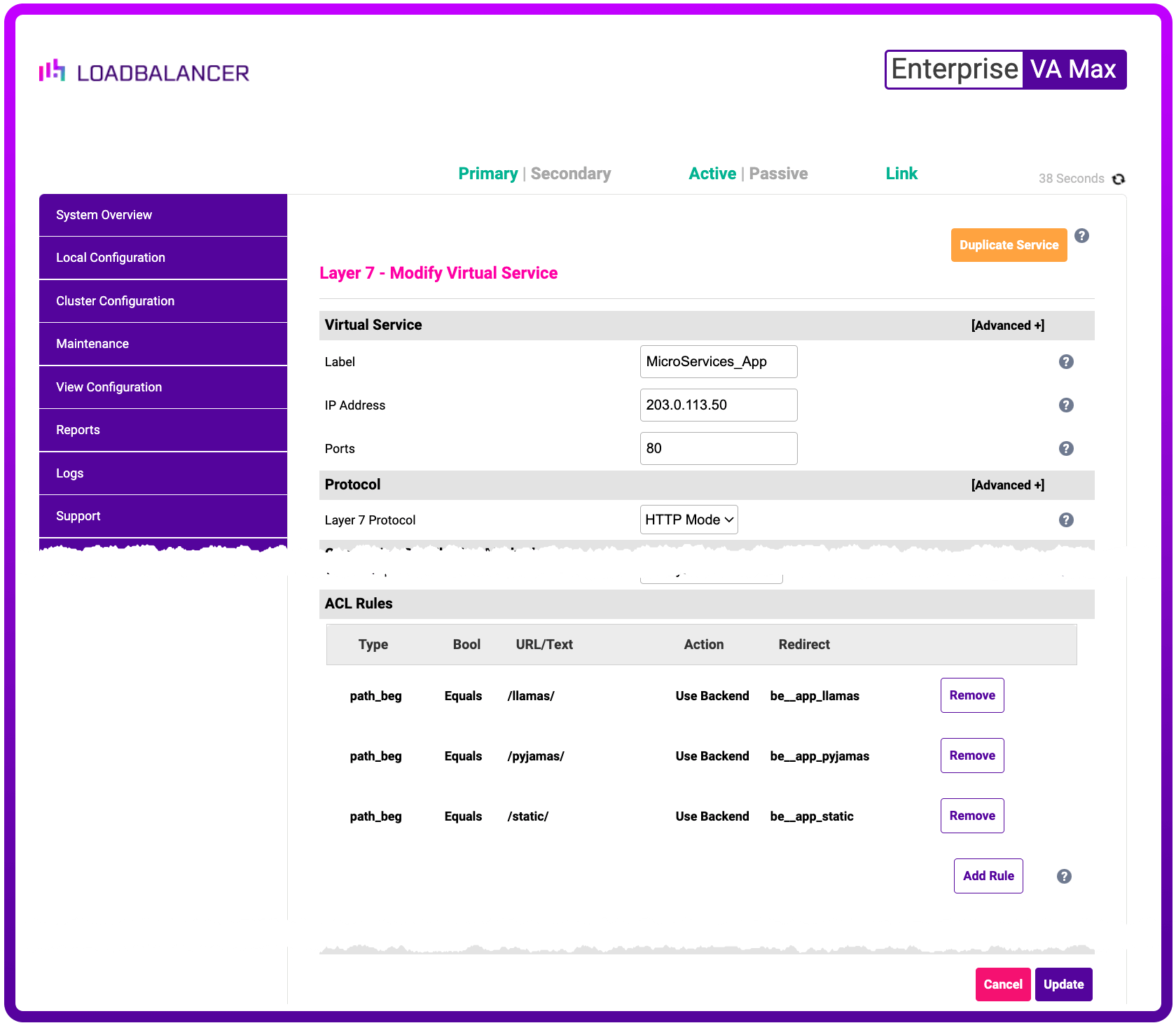Click the Duplicate Service button
1176x1023 pixels.
[1009, 245]
